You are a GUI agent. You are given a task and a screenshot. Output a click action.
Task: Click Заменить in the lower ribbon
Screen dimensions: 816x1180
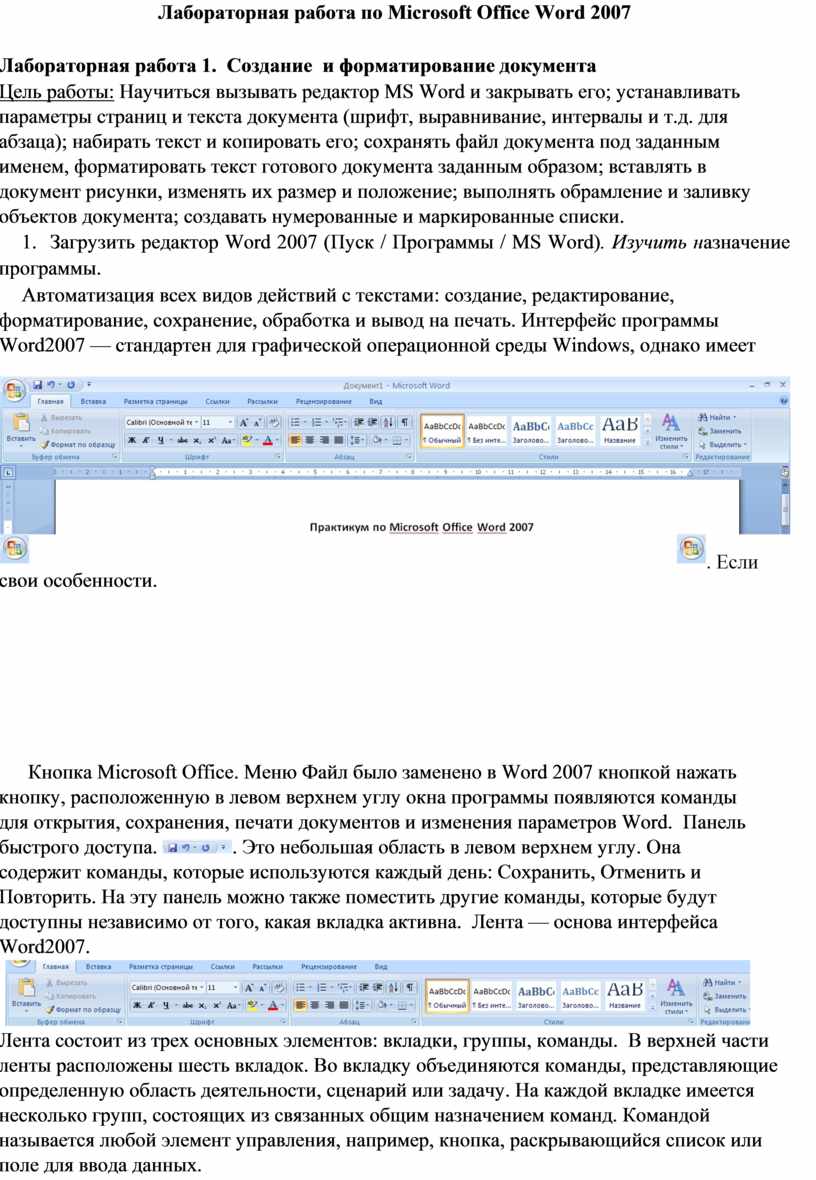tap(724, 996)
